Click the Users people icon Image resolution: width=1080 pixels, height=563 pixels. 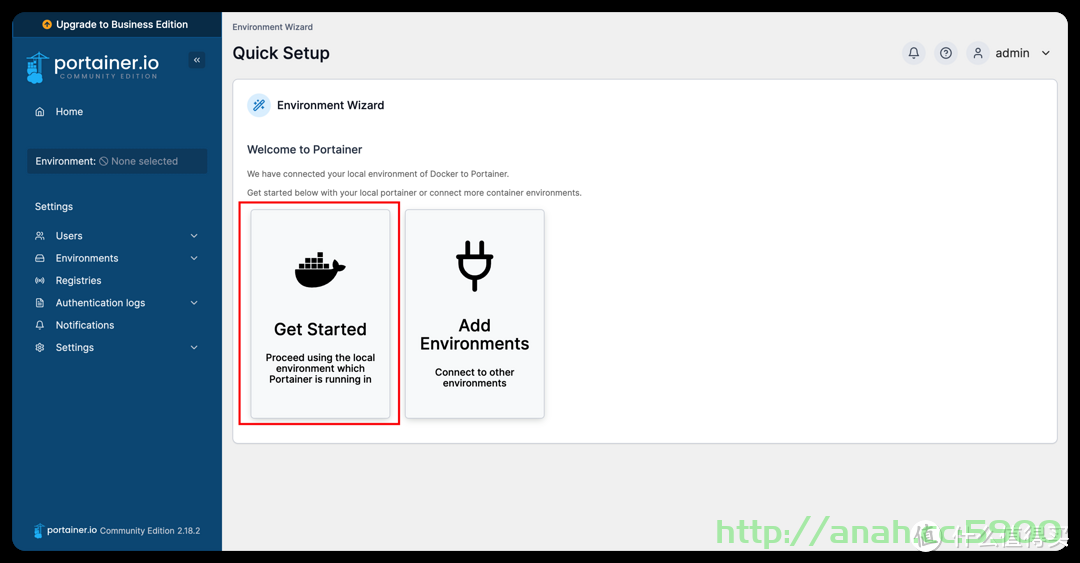click(40, 236)
